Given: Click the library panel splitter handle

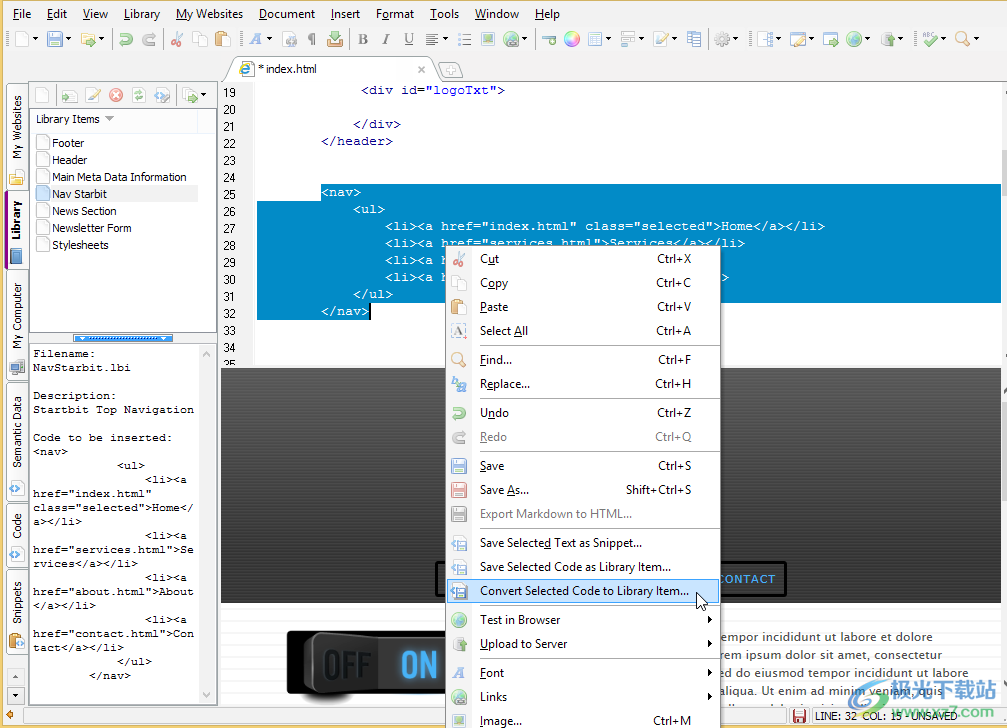Looking at the screenshot, I should pyautogui.click(x=123, y=338).
